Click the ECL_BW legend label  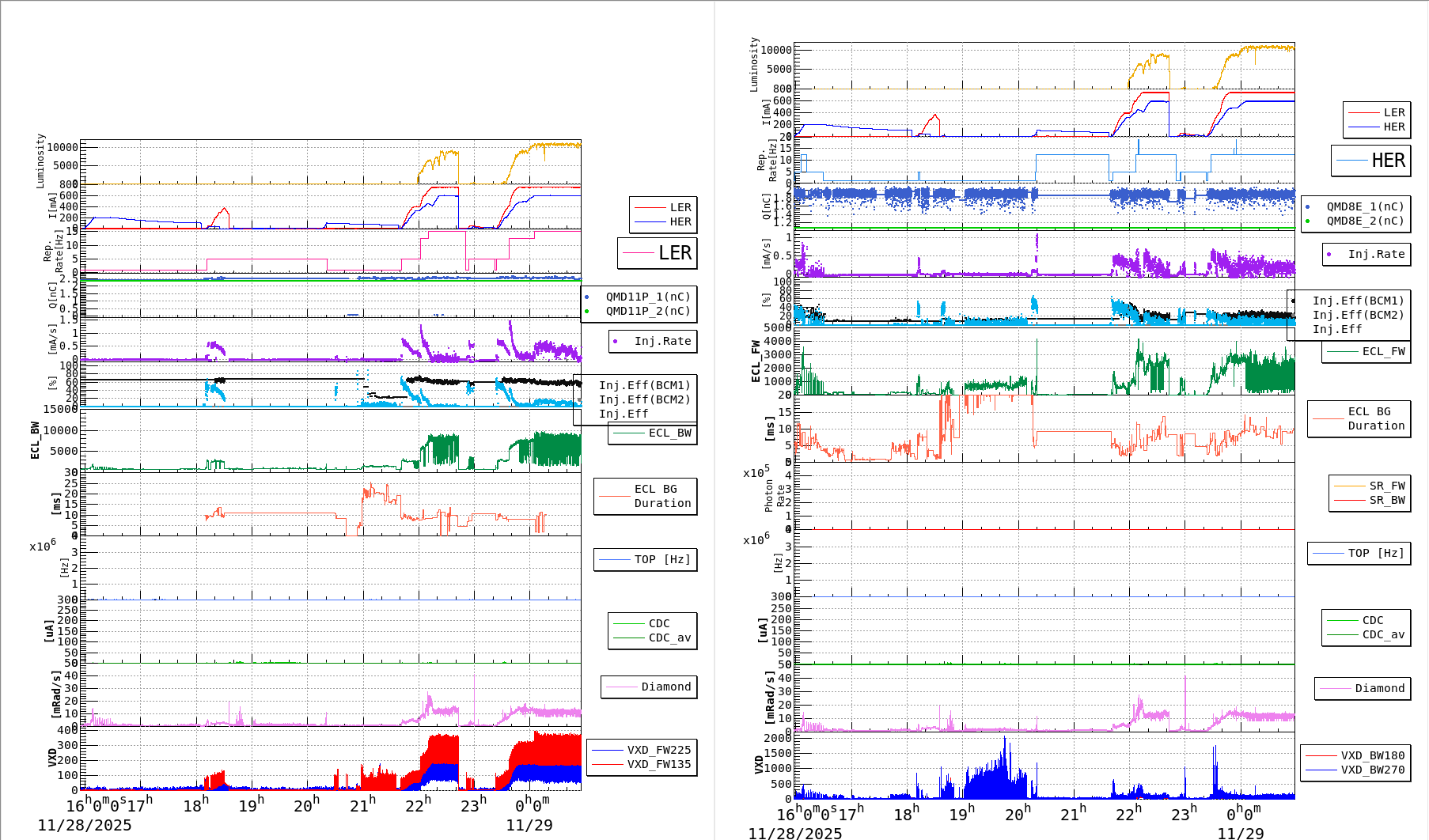tap(669, 433)
